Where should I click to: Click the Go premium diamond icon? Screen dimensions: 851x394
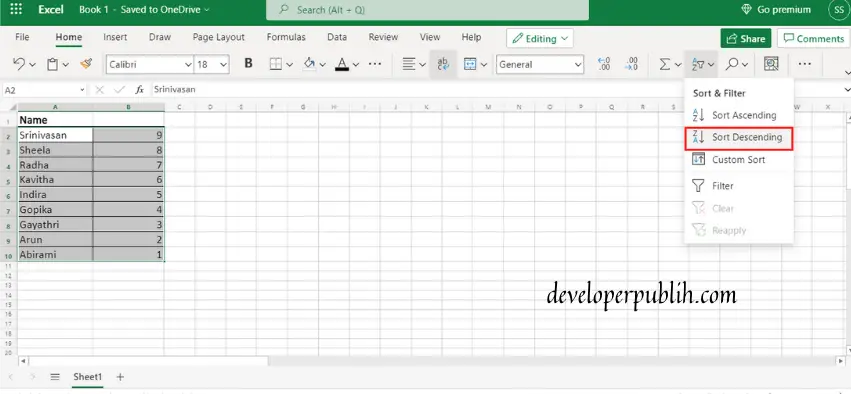tap(747, 10)
